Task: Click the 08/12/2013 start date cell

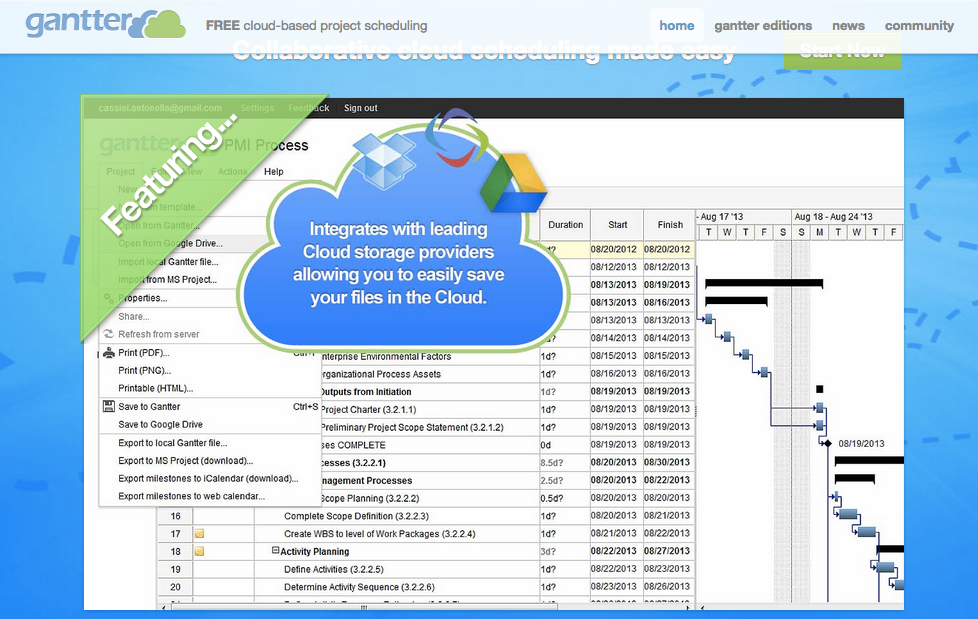Action: (x=616, y=267)
